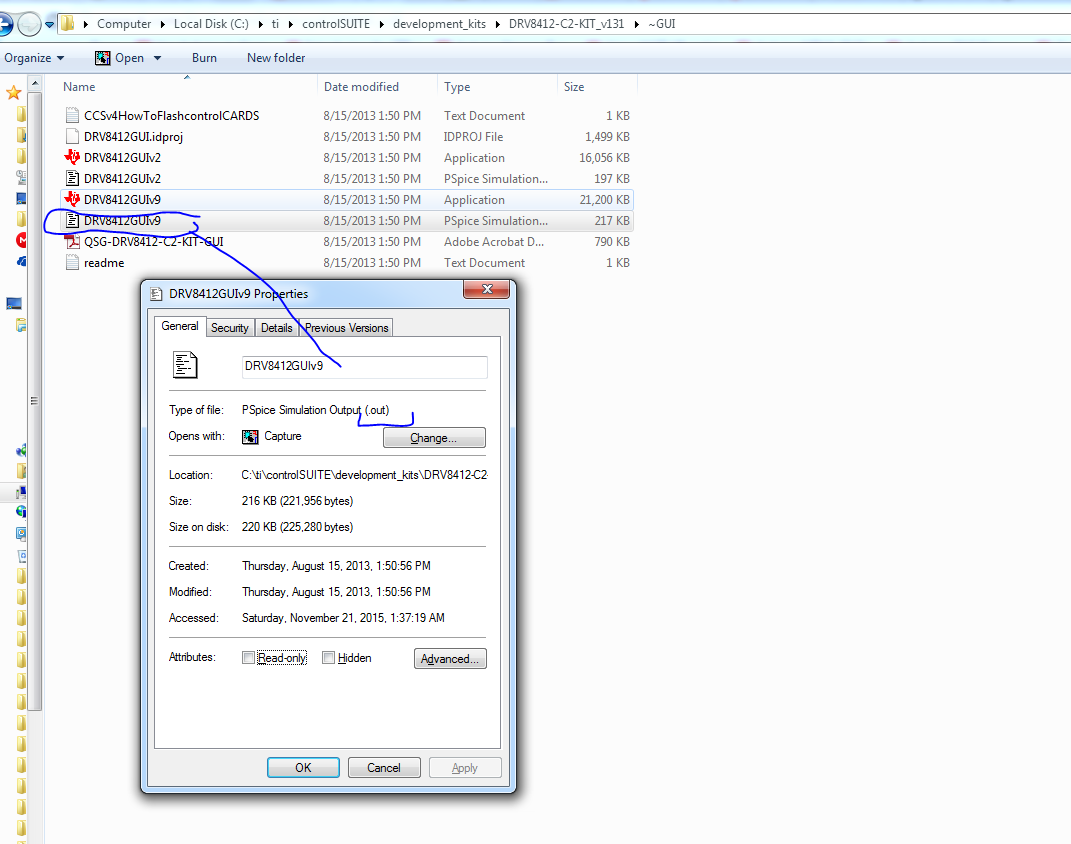The image size is (1071, 844).
Task: Close the DRV8412GUIv9 Properties dialog
Action: [487, 290]
